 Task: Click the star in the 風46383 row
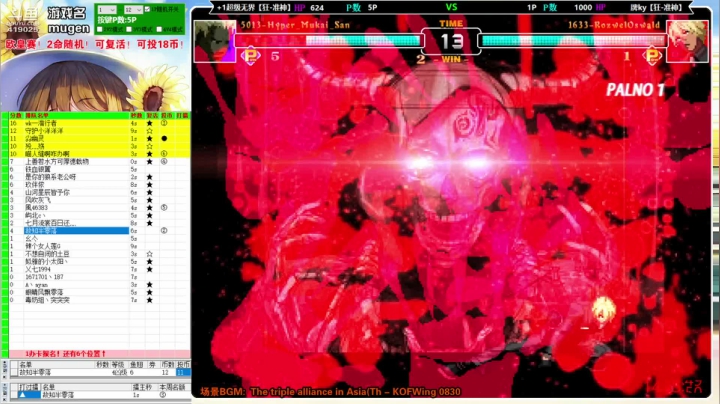(x=149, y=208)
